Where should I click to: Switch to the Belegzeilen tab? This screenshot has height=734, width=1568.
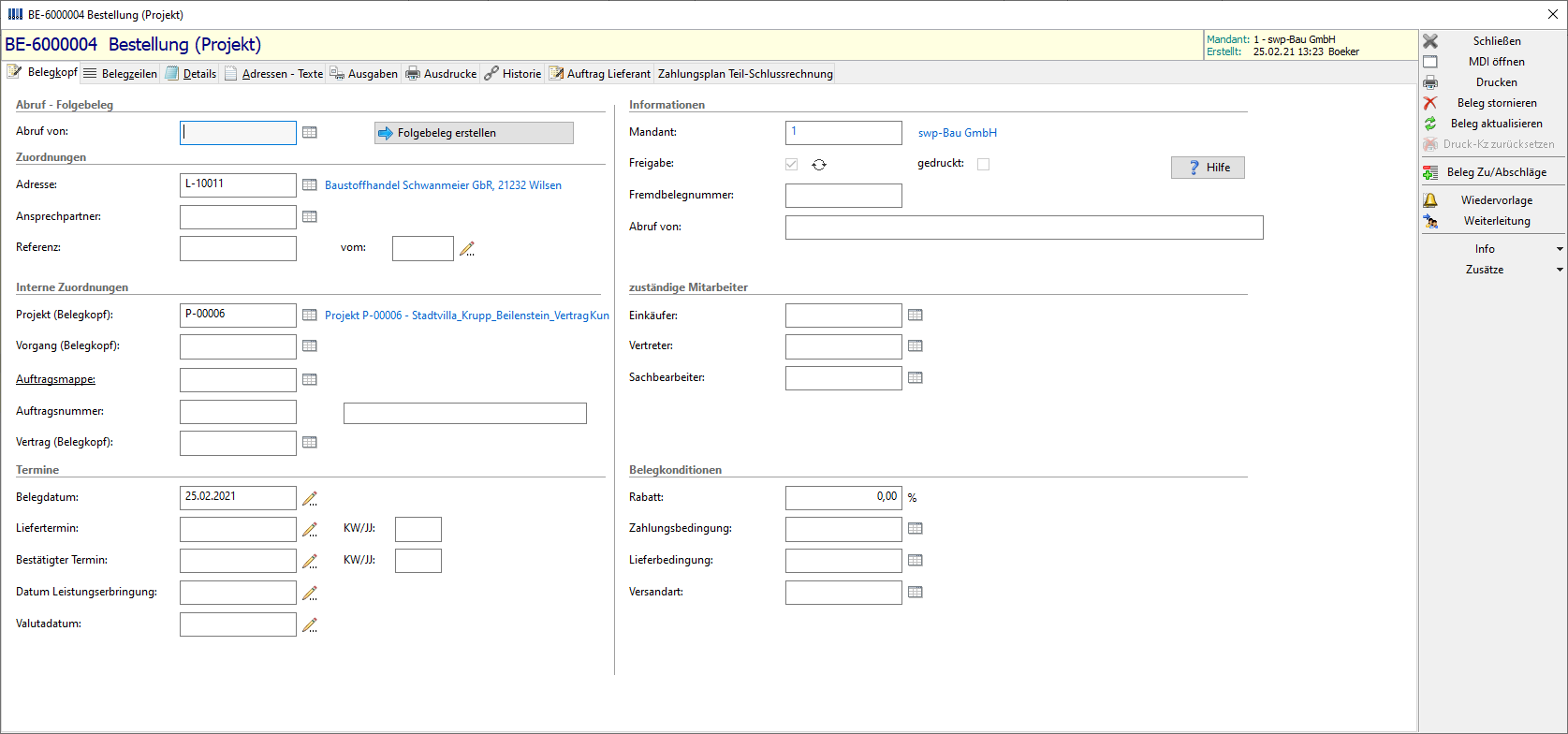[x=120, y=74]
